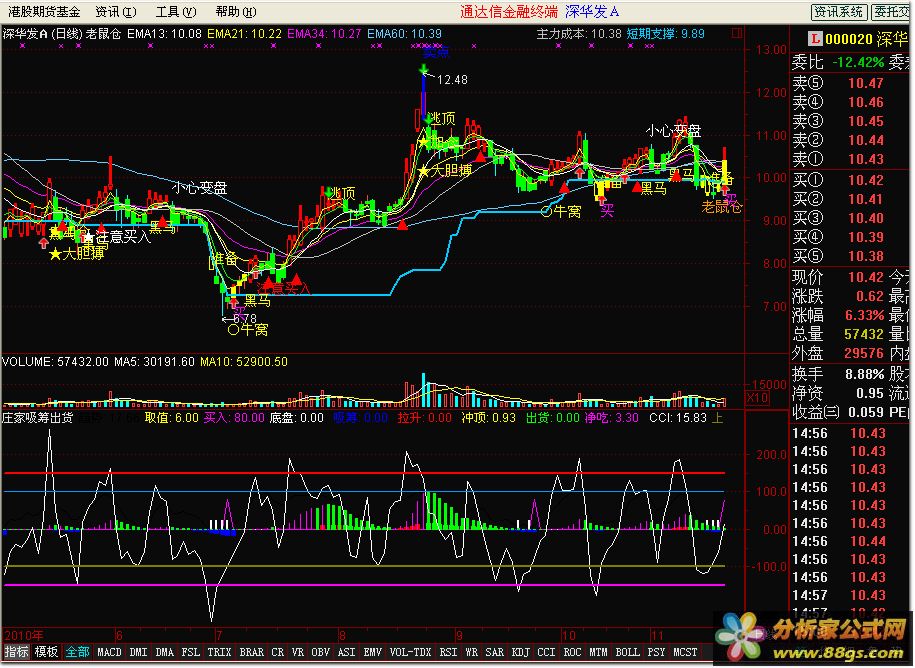Switch to the BRAR indicator
Screen dimensions: 915x668
click(252, 652)
